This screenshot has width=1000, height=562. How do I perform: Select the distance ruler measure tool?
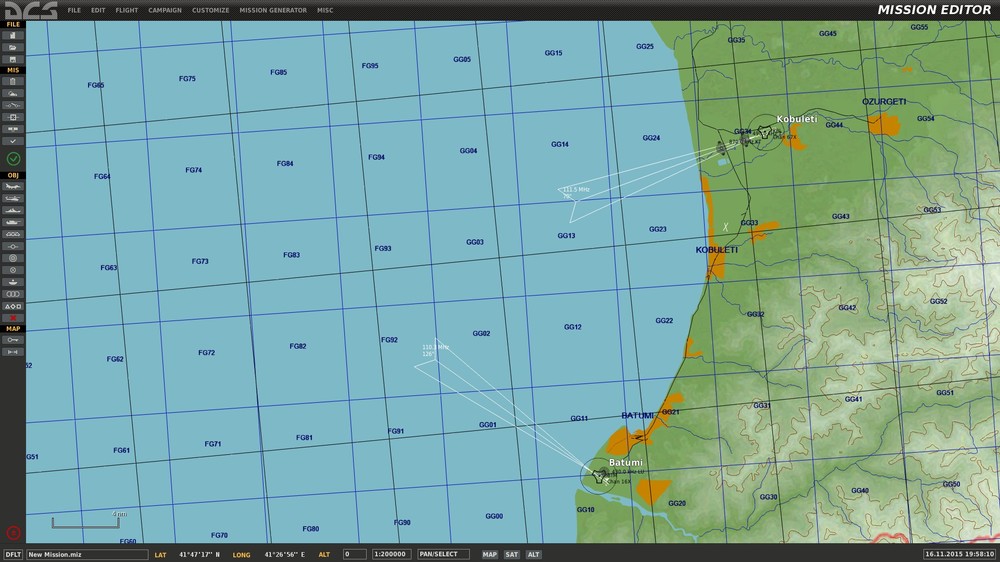[x=13, y=352]
